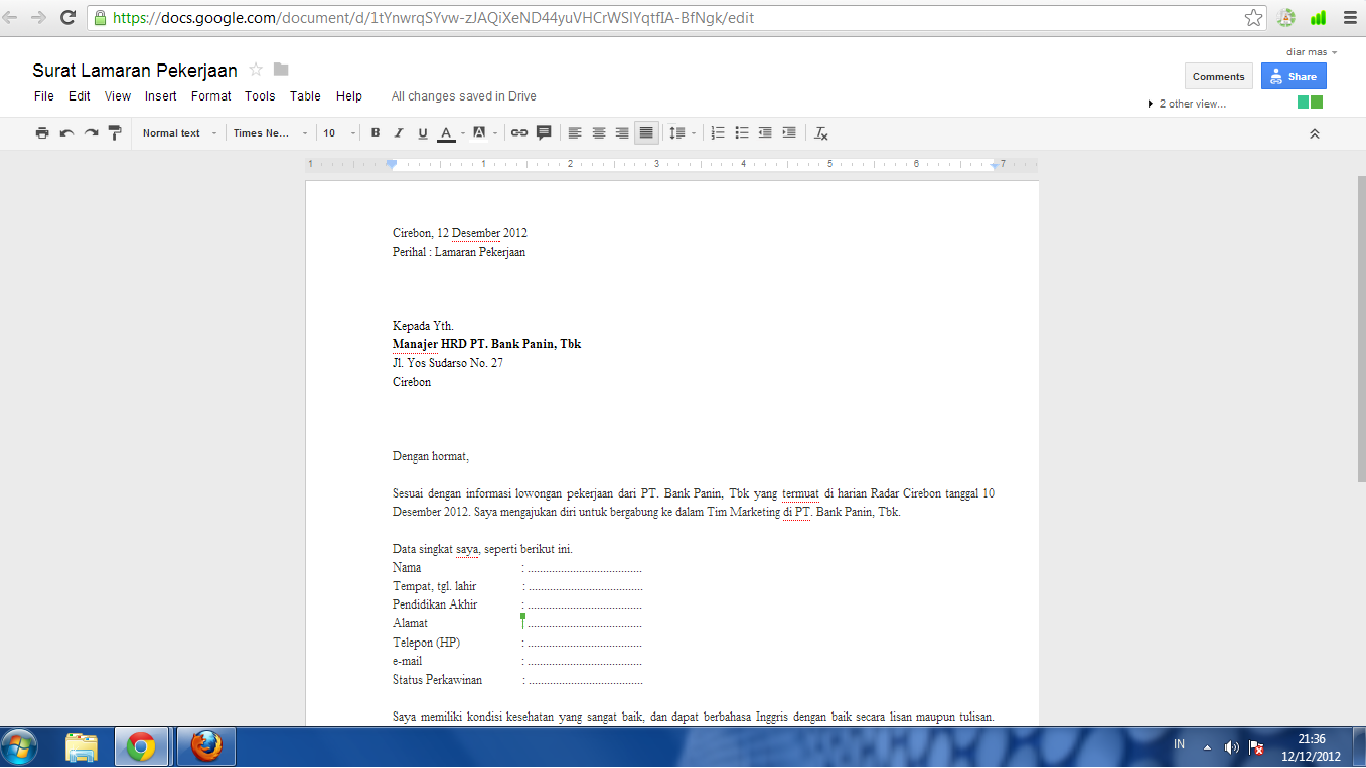
Task: Click the blue Share button
Action: (1293, 76)
